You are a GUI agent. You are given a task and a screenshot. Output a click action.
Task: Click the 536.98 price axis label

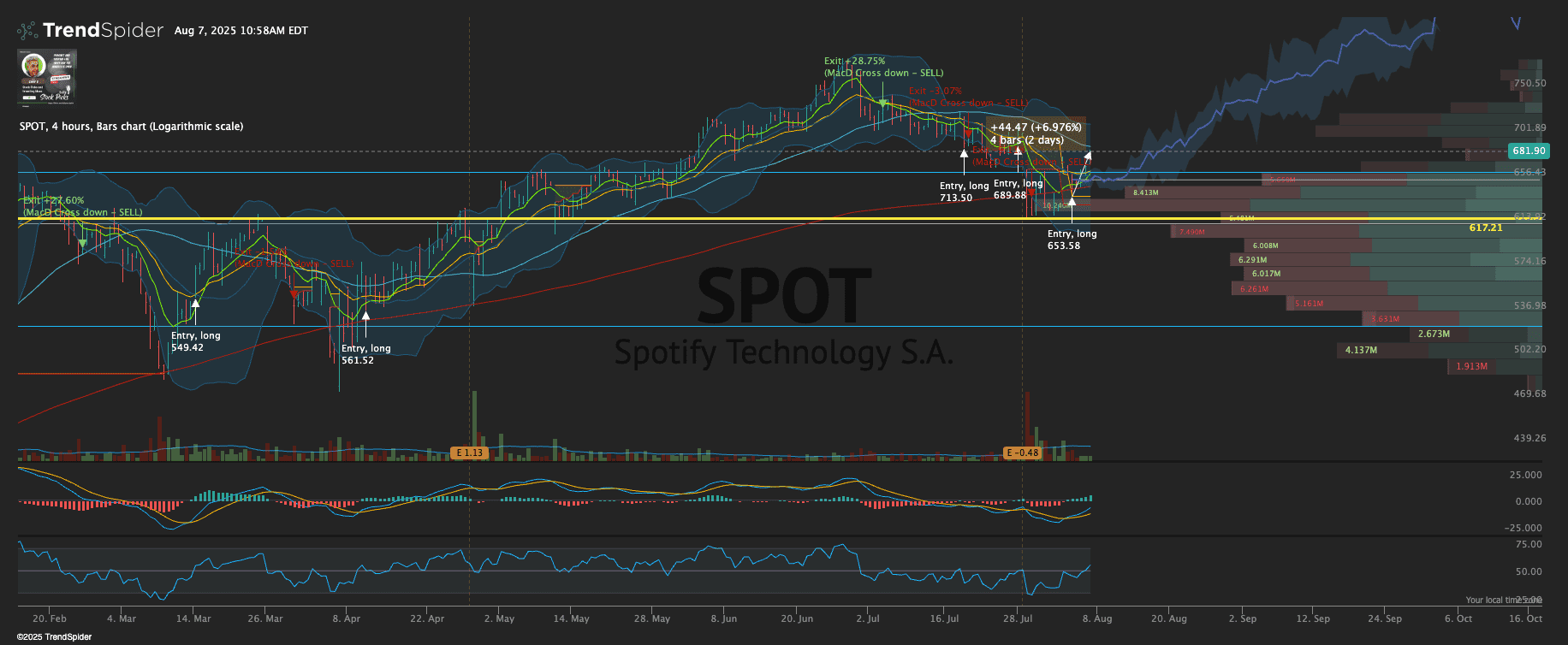[x=1529, y=305]
